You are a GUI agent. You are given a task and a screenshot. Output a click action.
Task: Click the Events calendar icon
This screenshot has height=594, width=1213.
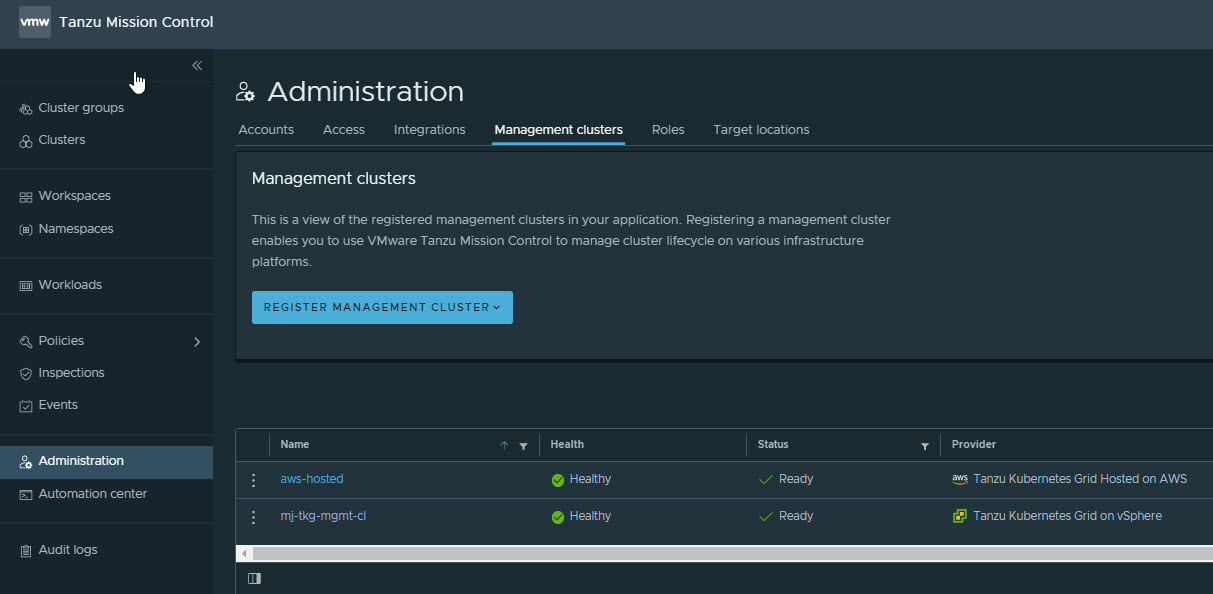click(27, 406)
